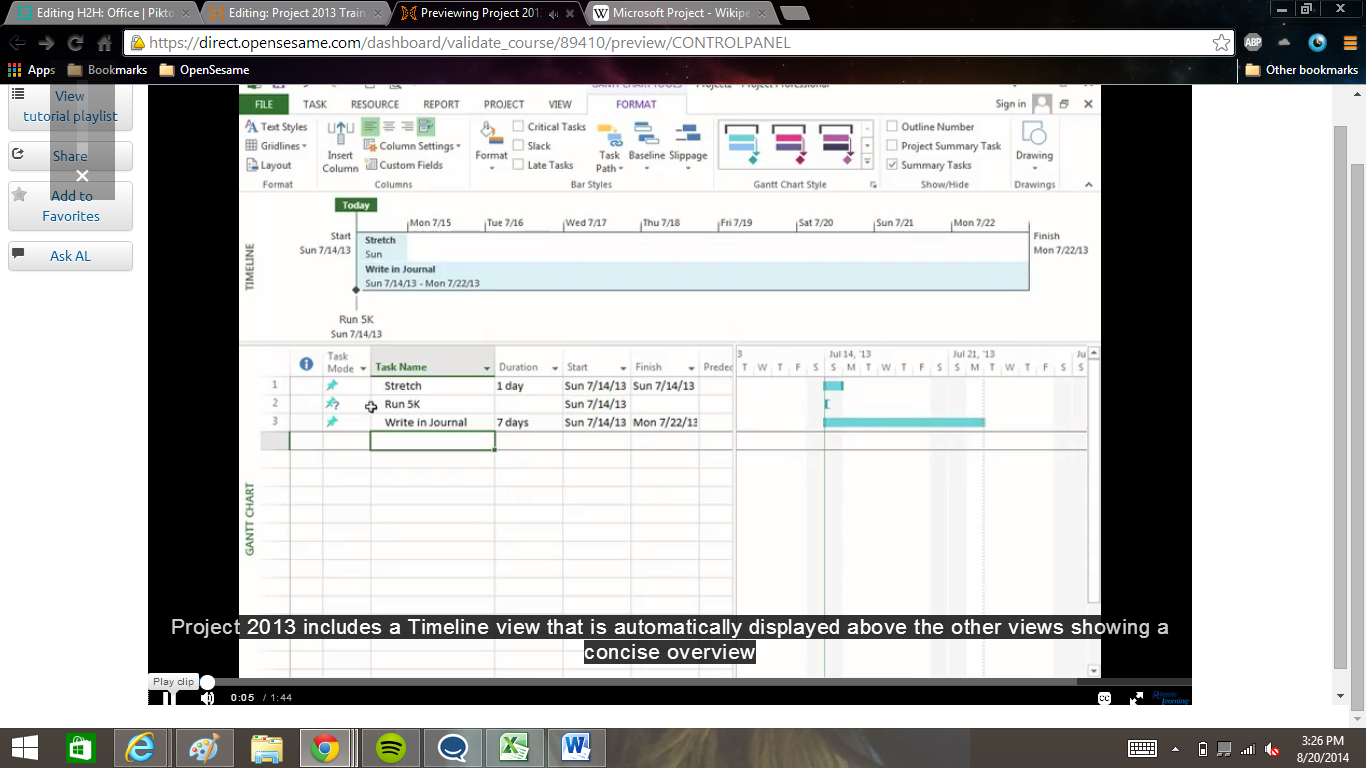Open the FILE tab
This screenshot has height=768, width=1366.
pyautogui.click(x=264, y=104)
